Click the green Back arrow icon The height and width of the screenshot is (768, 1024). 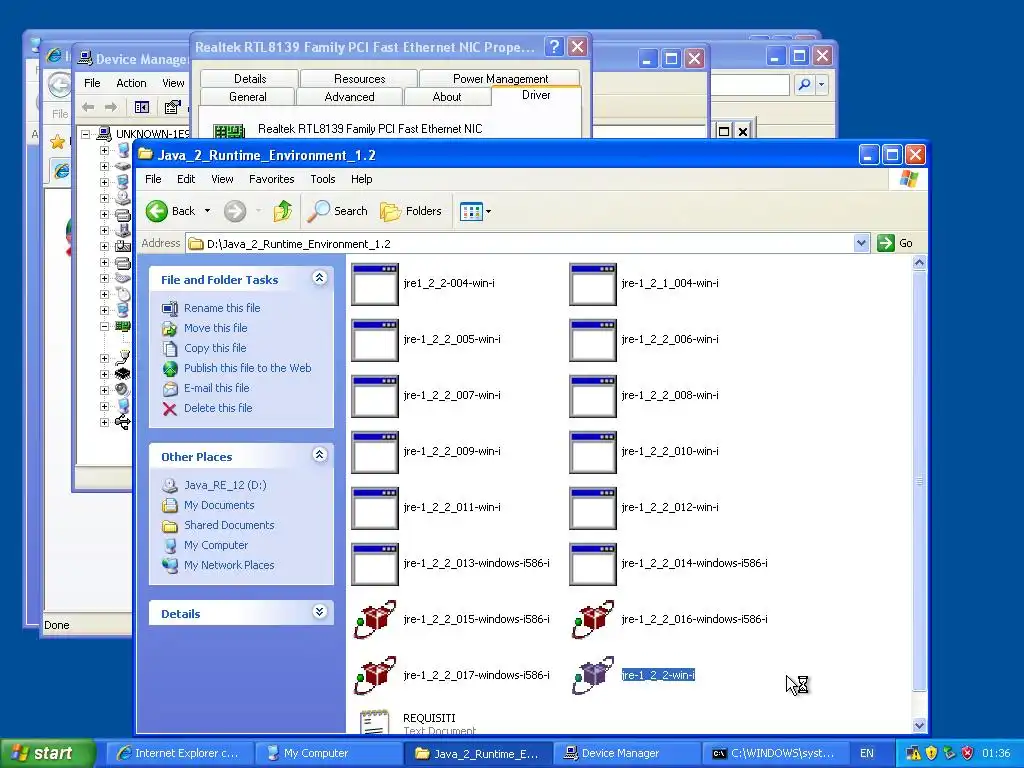coord(157,211)
